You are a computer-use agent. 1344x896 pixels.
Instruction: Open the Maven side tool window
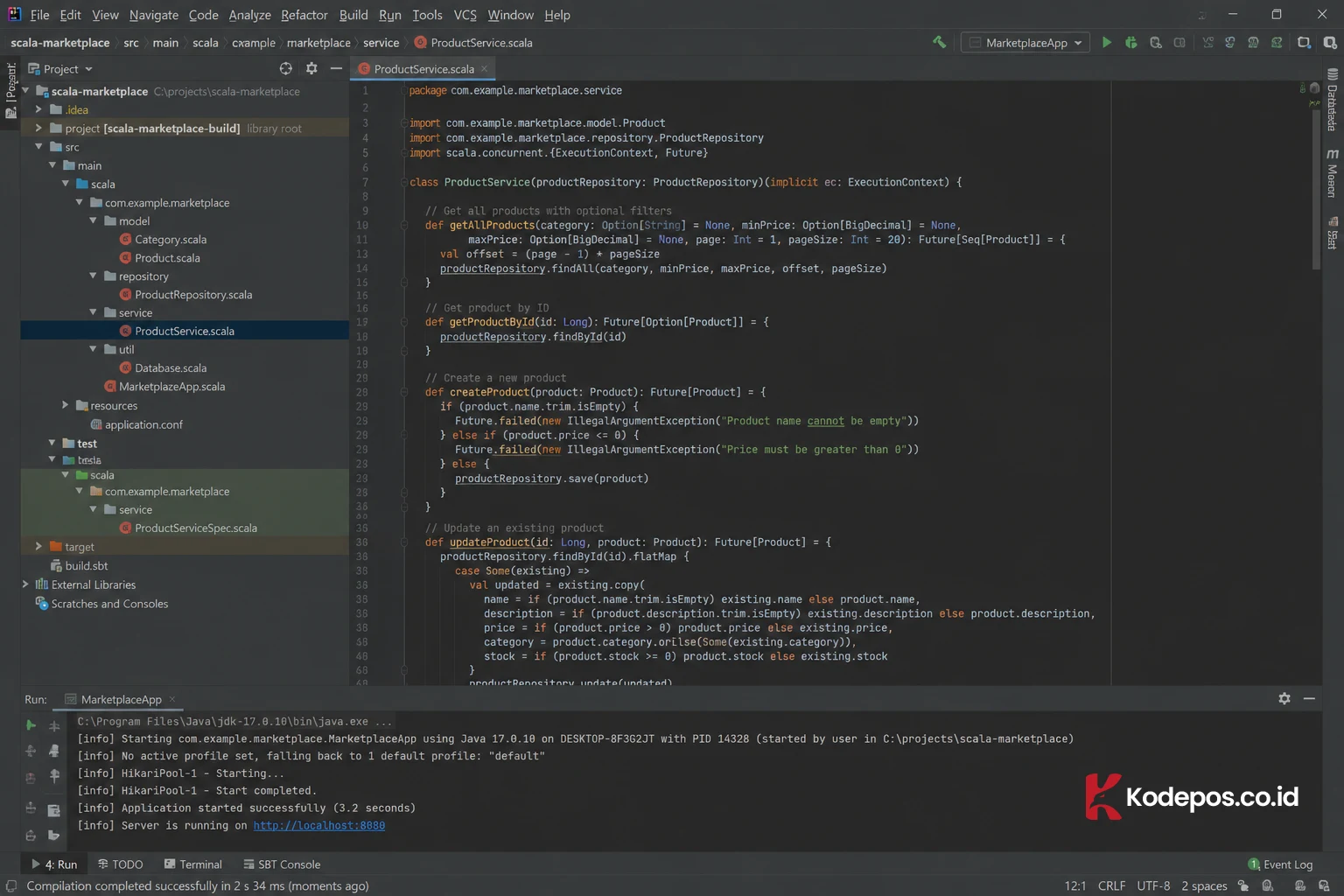point(1333,172)
